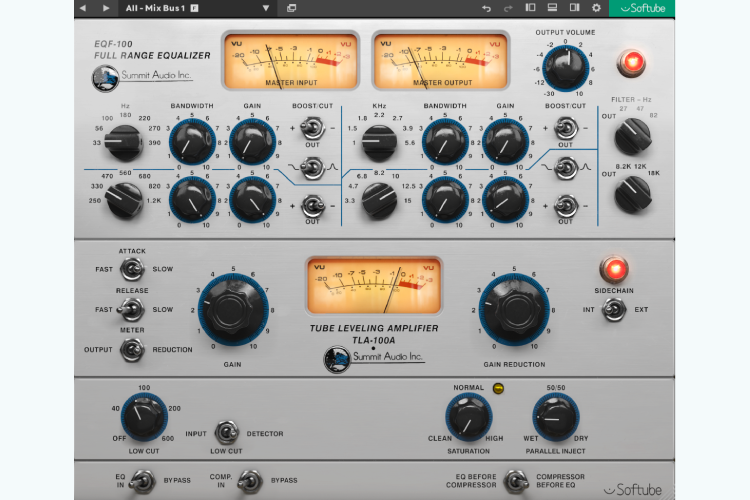
Task: Flip the Release Fast/Slow switch
Action: [x=132, y=310]
